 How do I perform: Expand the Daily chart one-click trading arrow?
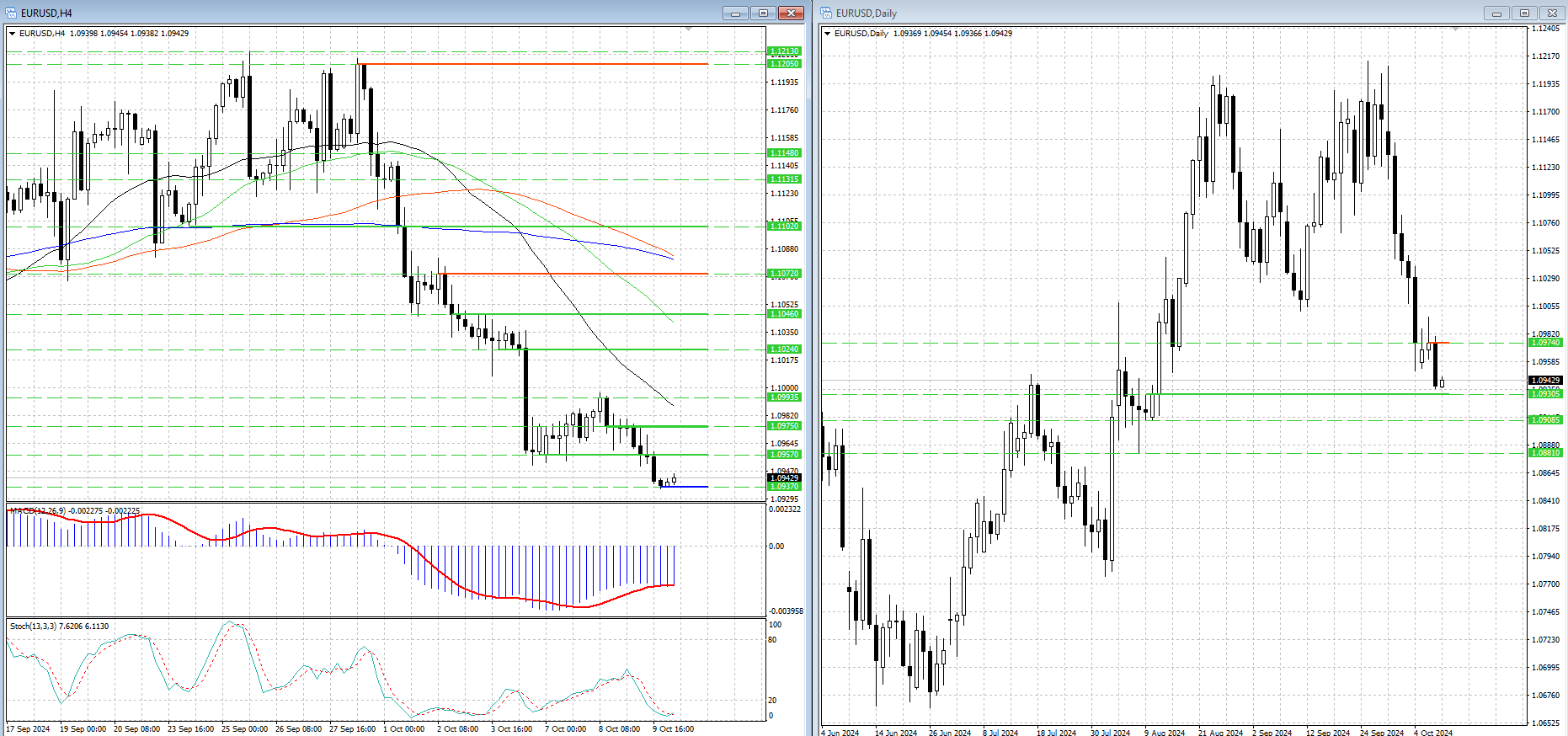[828, 34]
